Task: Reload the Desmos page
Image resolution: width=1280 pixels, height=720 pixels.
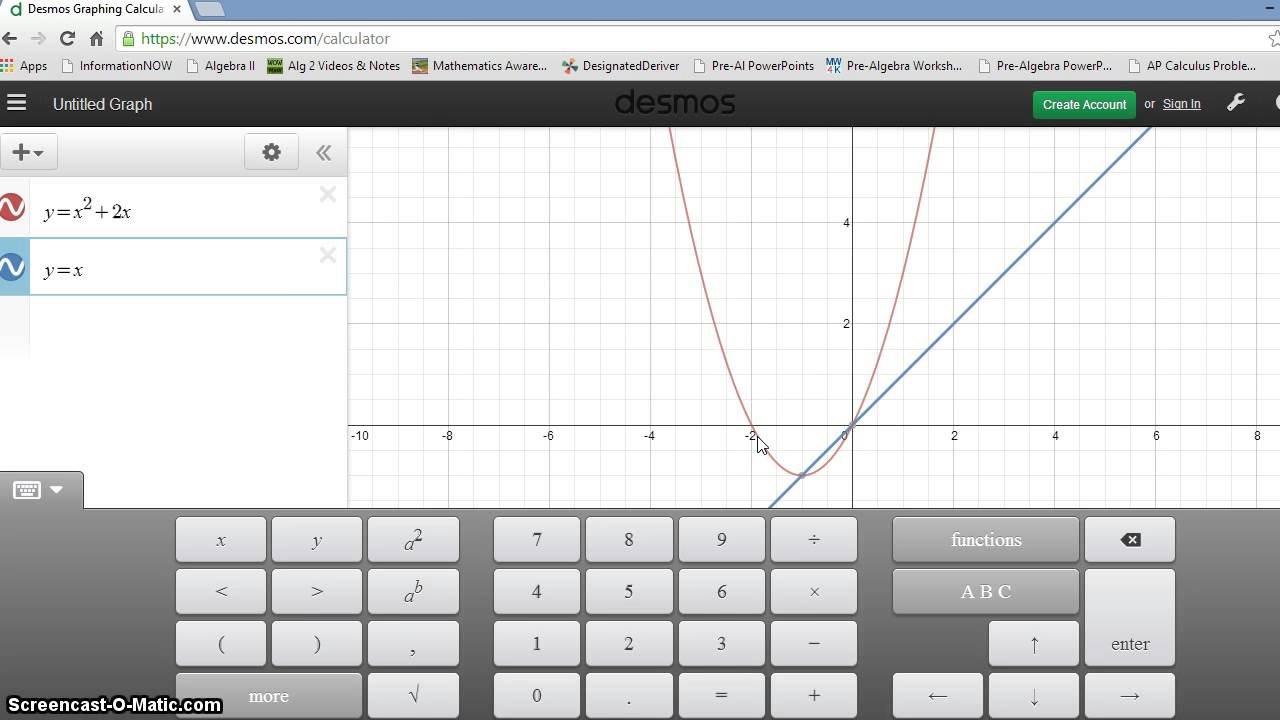Action: coord(67,38)
